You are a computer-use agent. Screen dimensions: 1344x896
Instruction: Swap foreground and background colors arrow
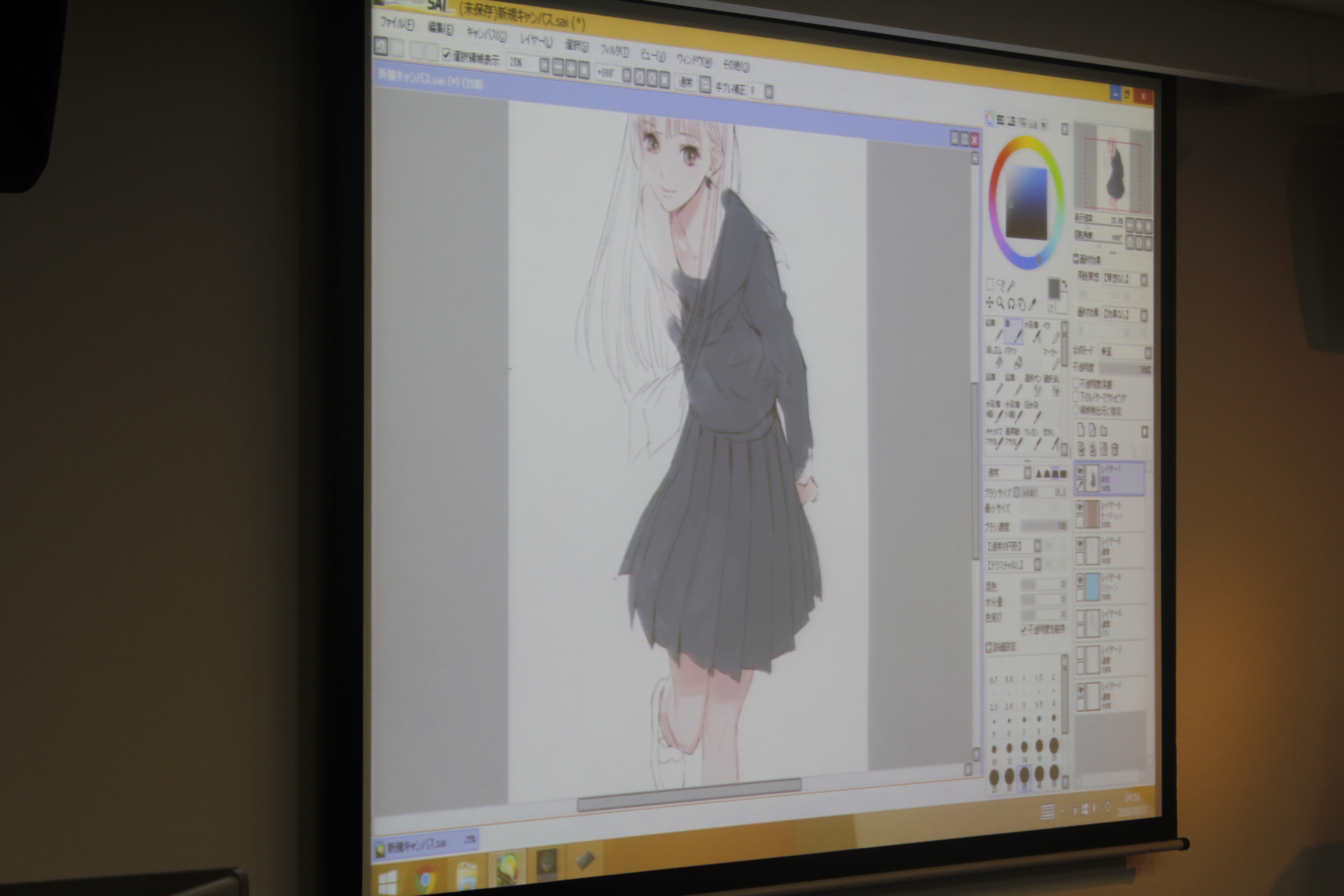tap(1064, 284)
